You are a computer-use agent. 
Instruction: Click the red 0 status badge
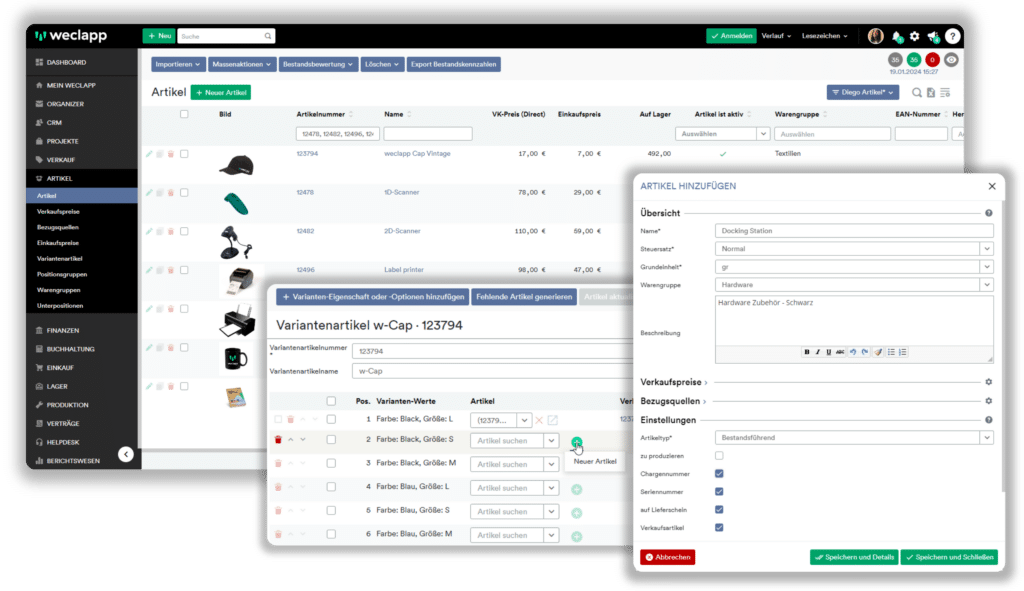(932, 59)
